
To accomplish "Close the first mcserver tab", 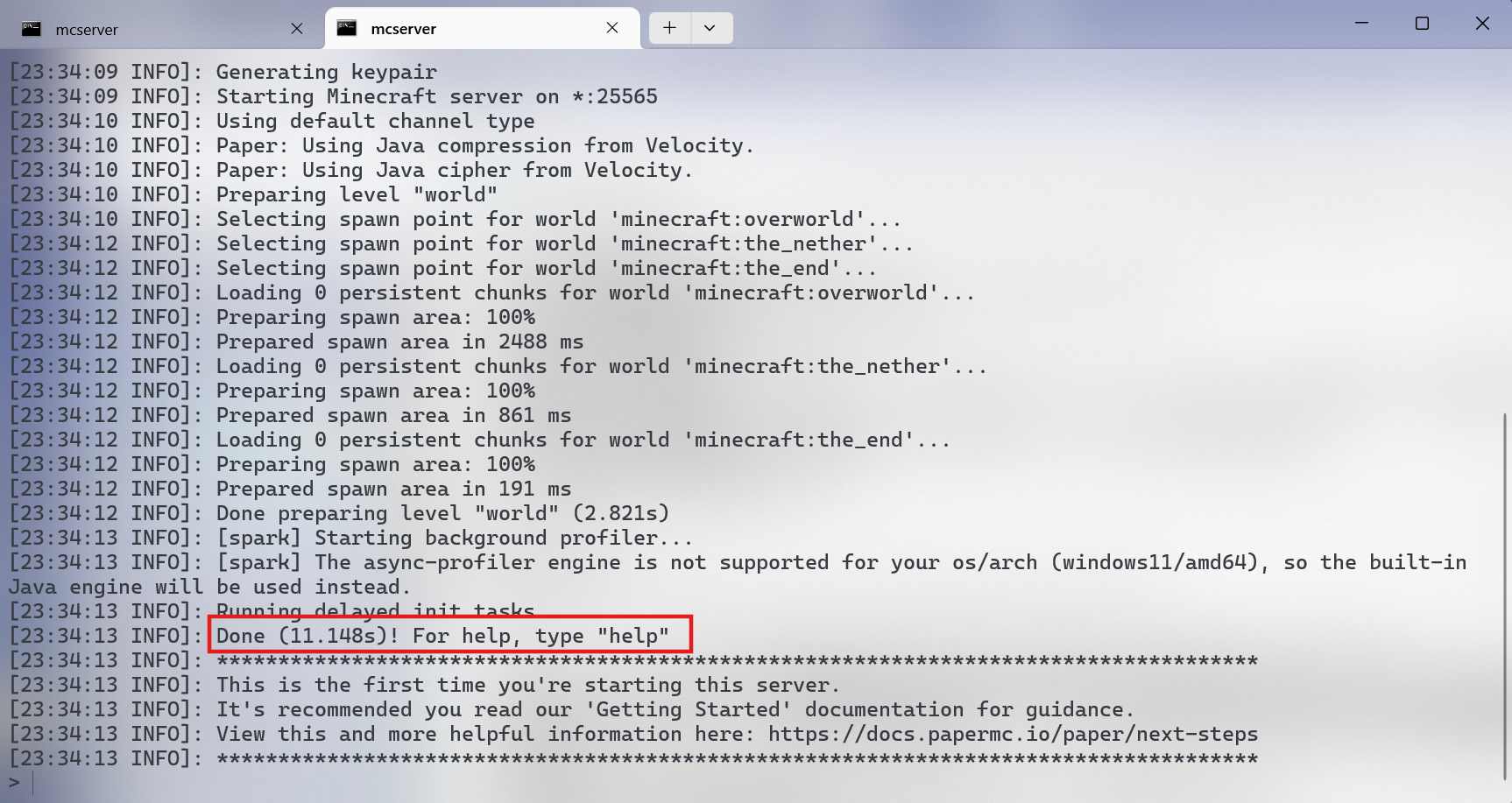I will point(297,29).
